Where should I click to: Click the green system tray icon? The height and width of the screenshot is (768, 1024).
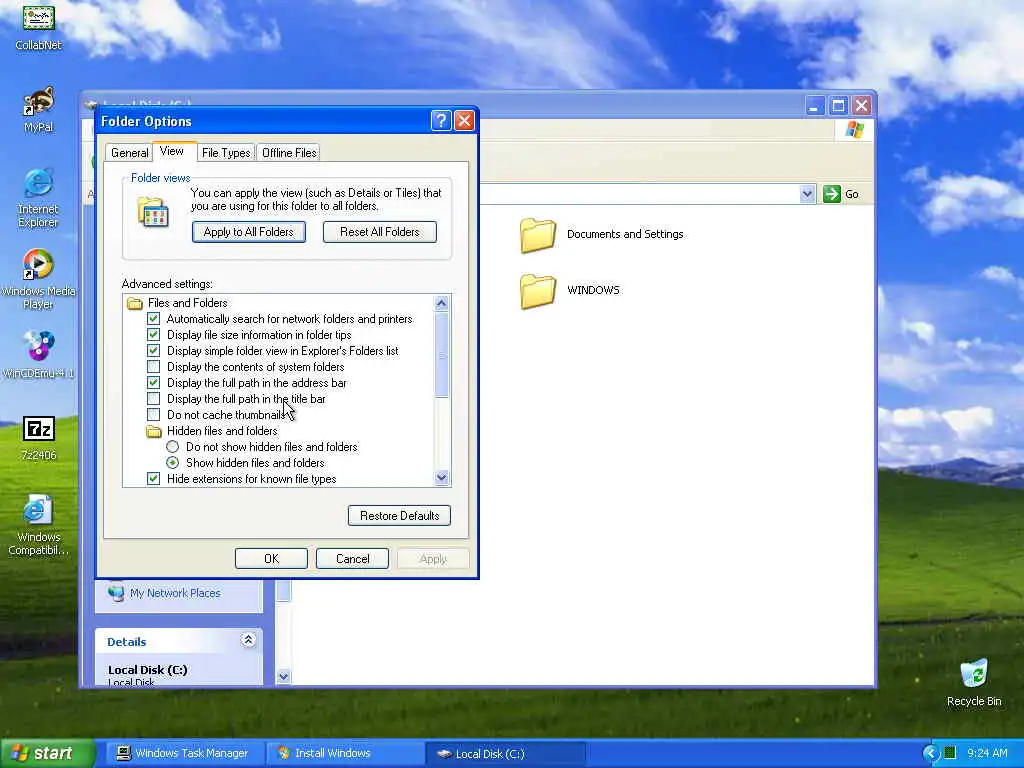pos(950,753)
